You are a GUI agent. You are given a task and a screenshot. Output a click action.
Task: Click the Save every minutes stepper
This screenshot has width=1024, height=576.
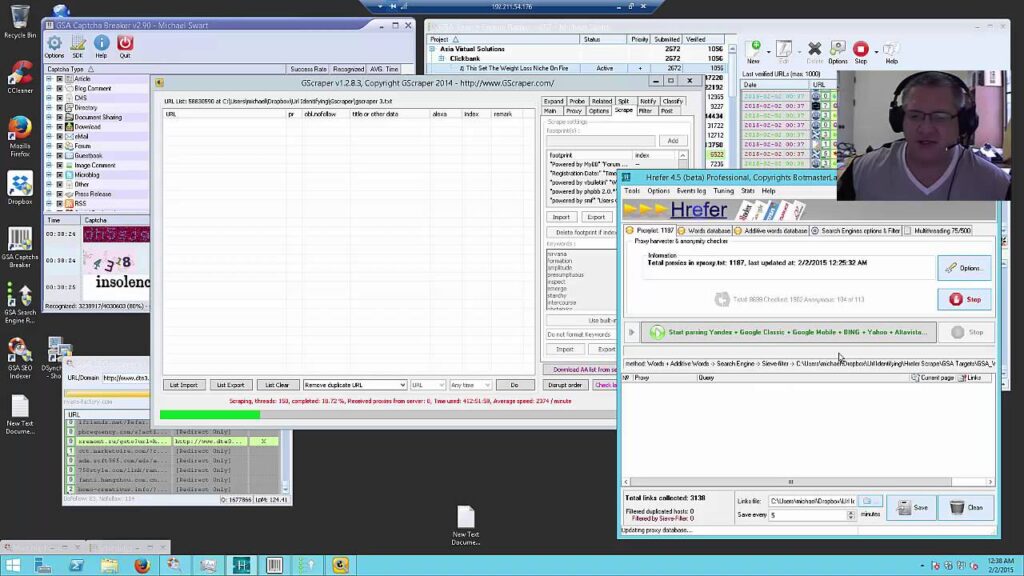(x=850, y=515)
